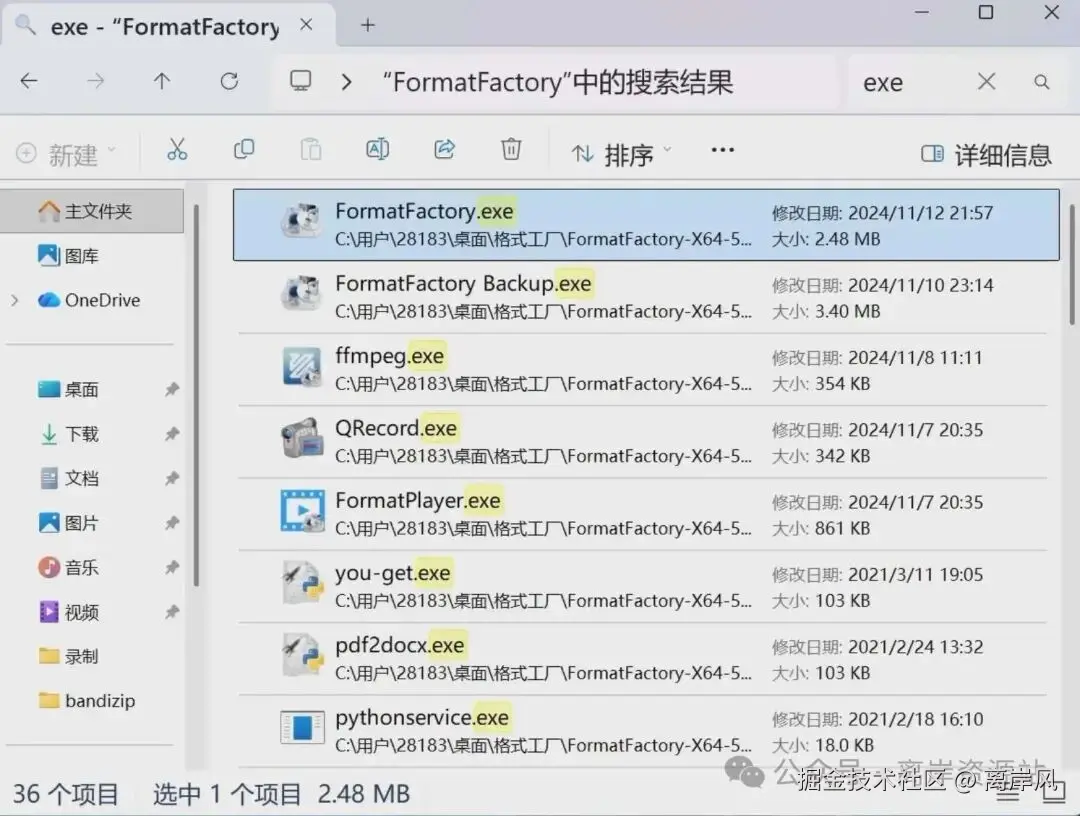Screen dimensions: 1080x816
Task: Click the sidebar vertical scrollbar
Action: [x=196, y=395]
